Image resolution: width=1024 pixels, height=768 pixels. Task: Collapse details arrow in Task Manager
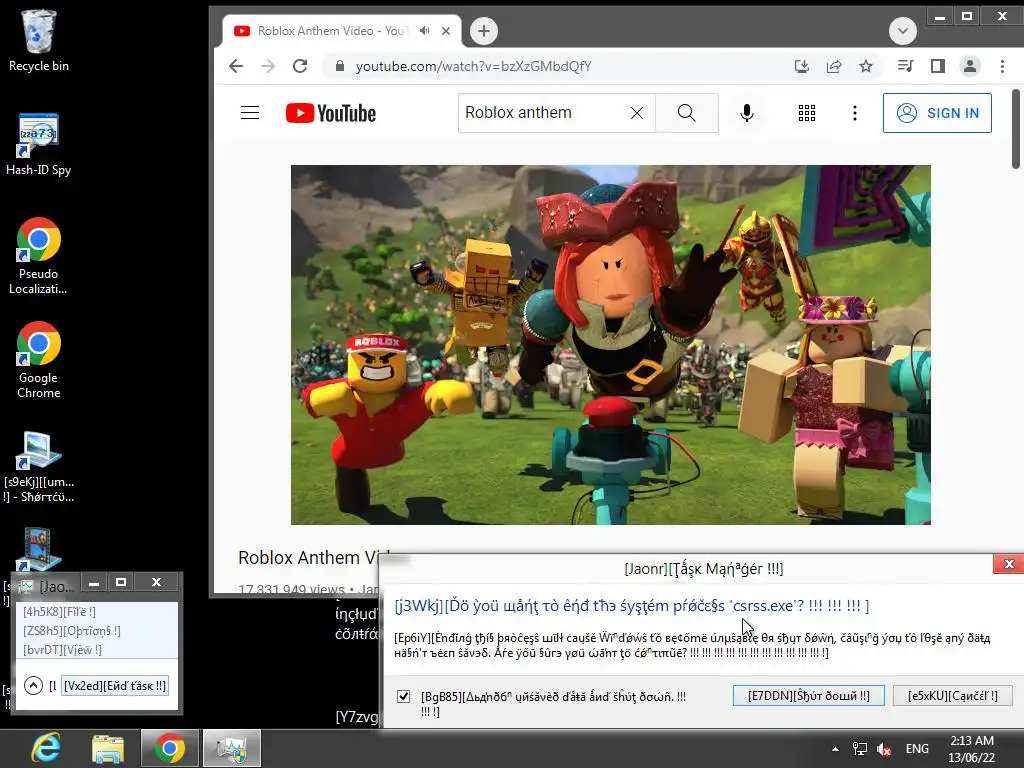click(33, 686)
